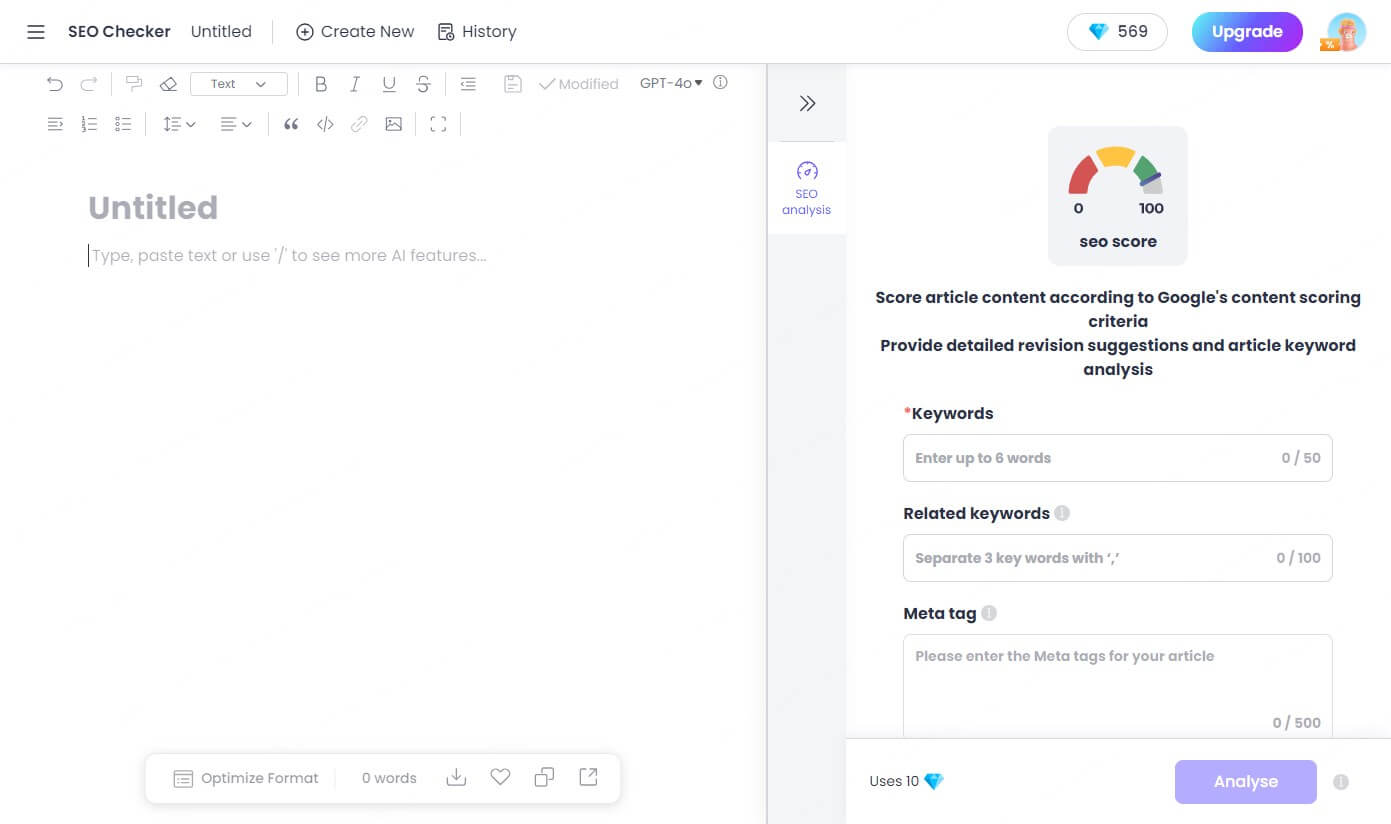Click the eraser clear formatting icon
This screenshot has height=824, width=1391.
168,84
